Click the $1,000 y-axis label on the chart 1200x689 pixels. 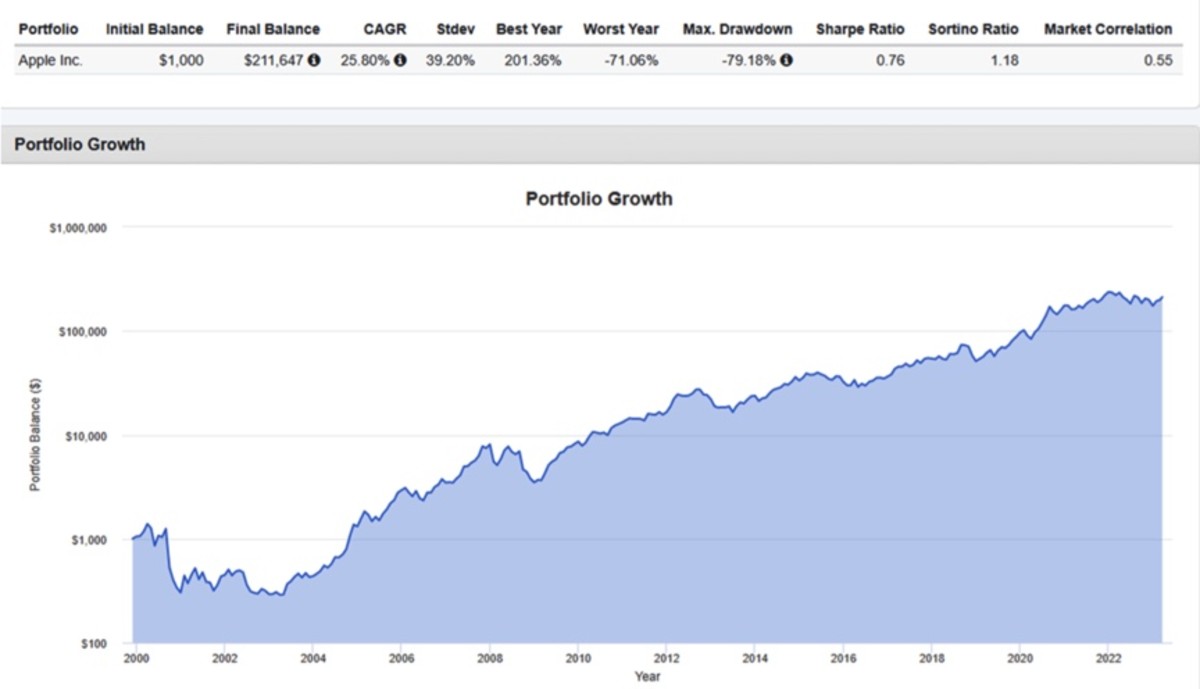tap(88, 540)
